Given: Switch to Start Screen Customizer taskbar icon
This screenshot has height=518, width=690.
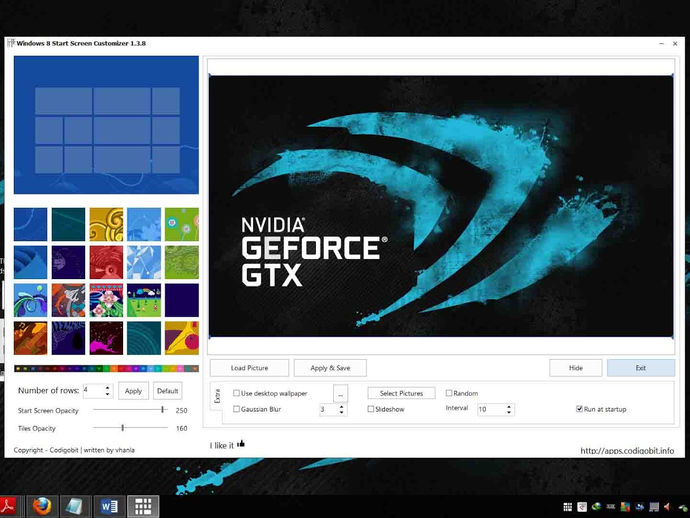Looking at the screenshot, I should 143,507.
